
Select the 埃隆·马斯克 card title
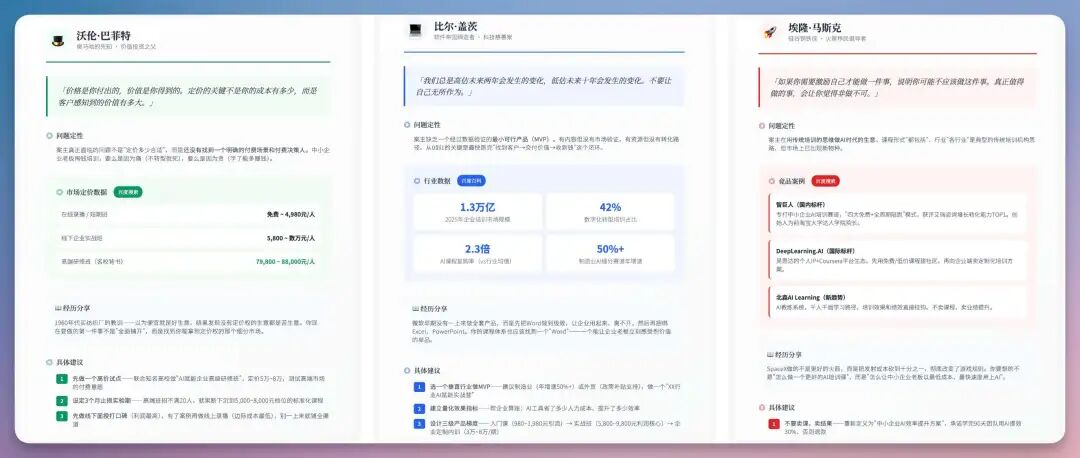point(815,28)
